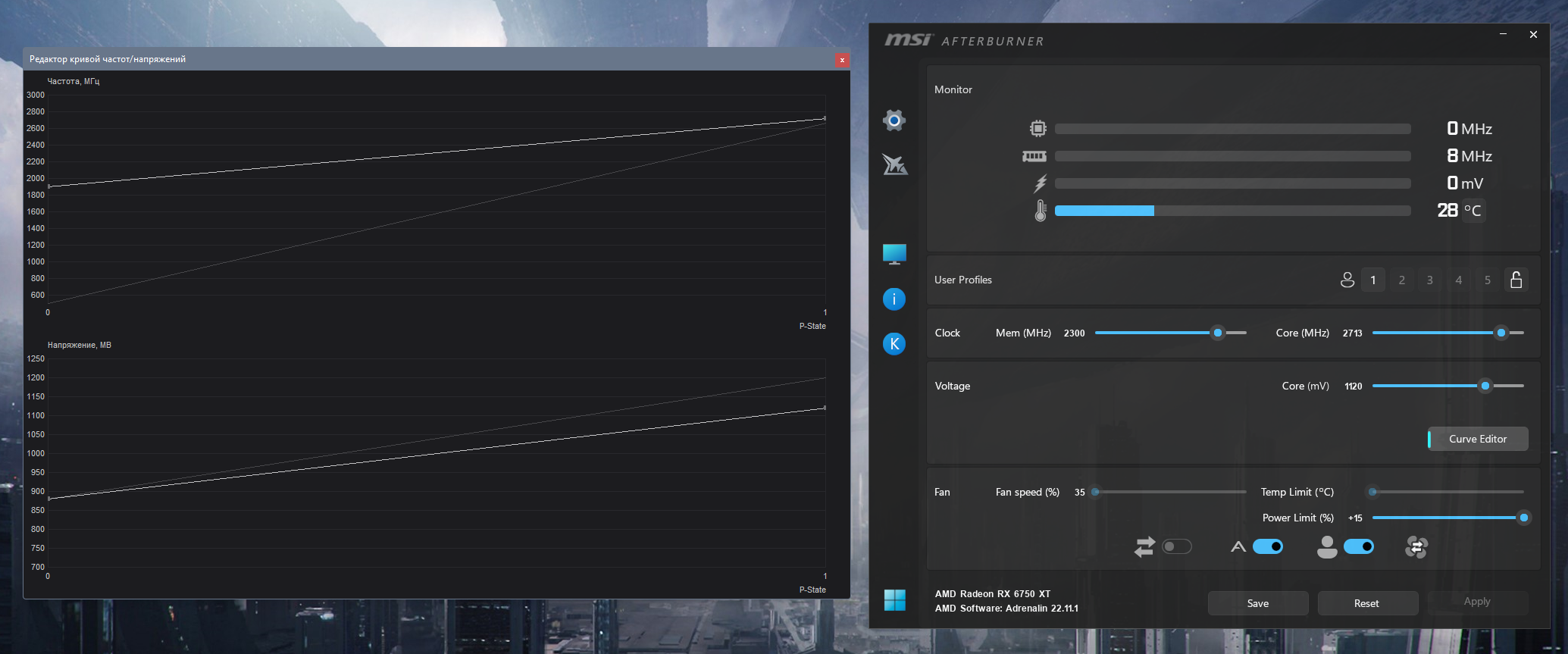Click the MSI Afterburner logo in title bar
This screenshot has height=654, width=1568.
964,40
